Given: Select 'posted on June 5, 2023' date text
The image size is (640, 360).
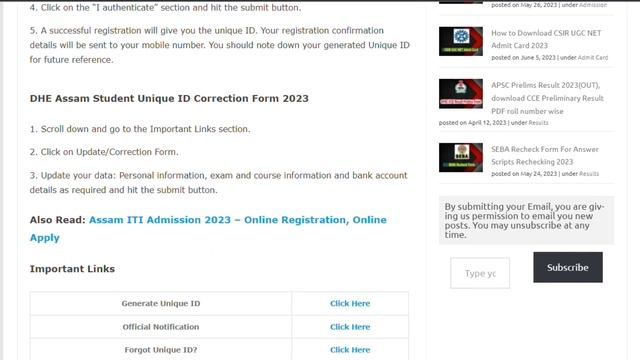Looking at the screenshot, I should point(524,58).
